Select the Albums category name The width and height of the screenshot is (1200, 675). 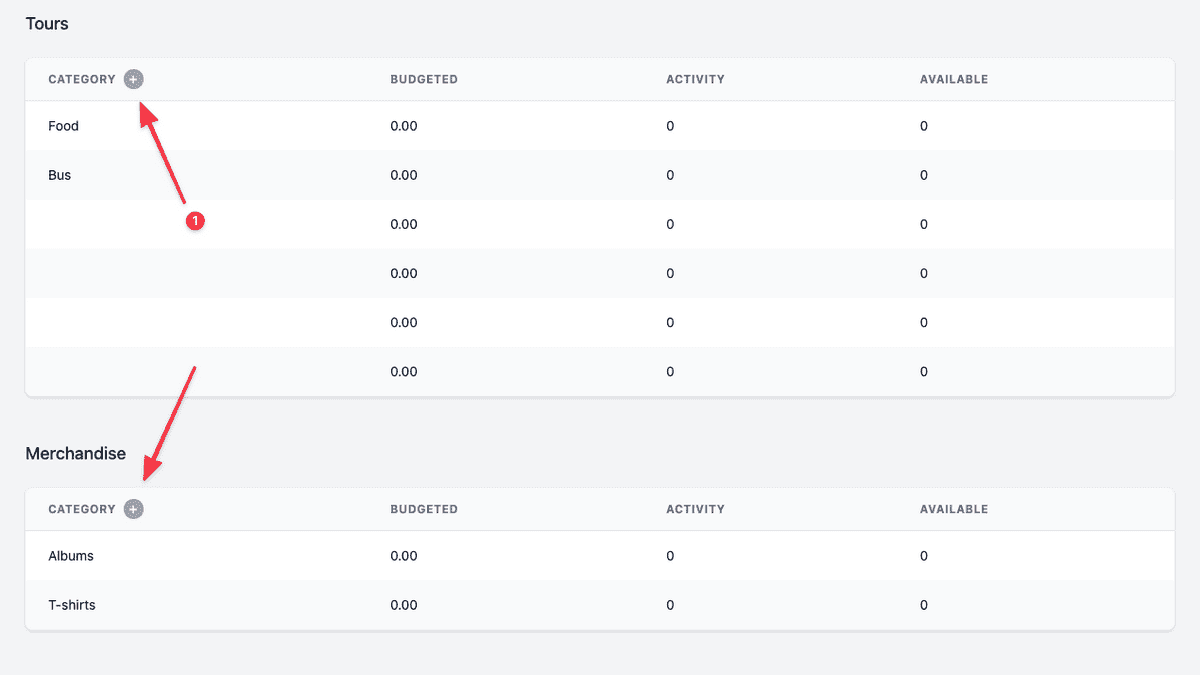[71, 556]
